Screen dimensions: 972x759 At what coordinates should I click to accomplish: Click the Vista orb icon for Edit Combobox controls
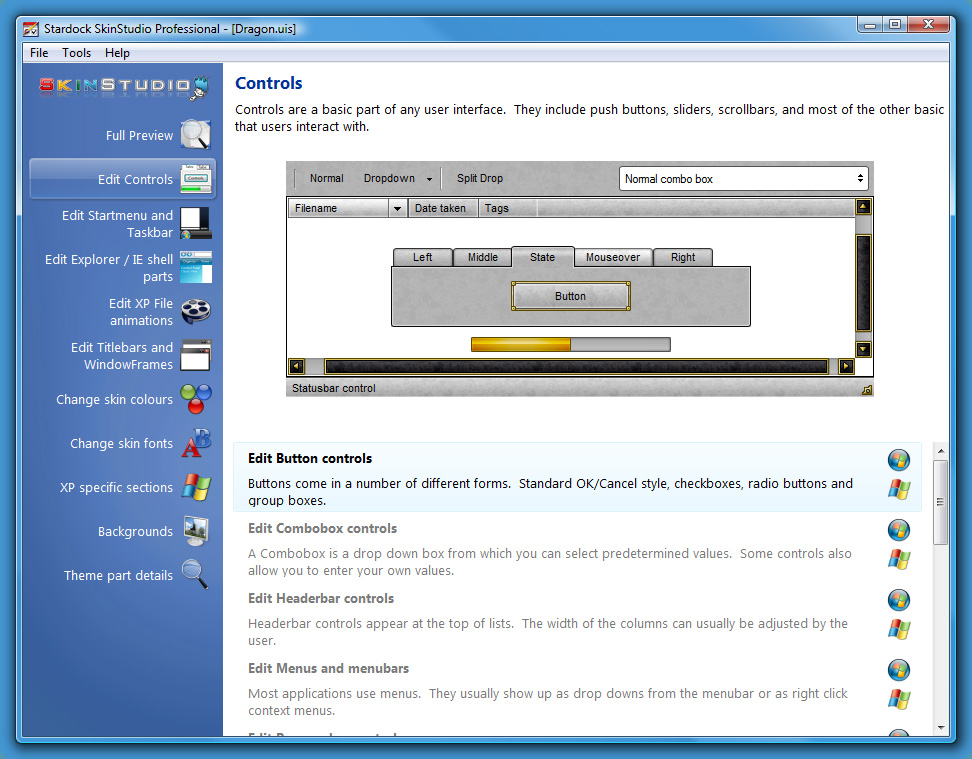899,530
